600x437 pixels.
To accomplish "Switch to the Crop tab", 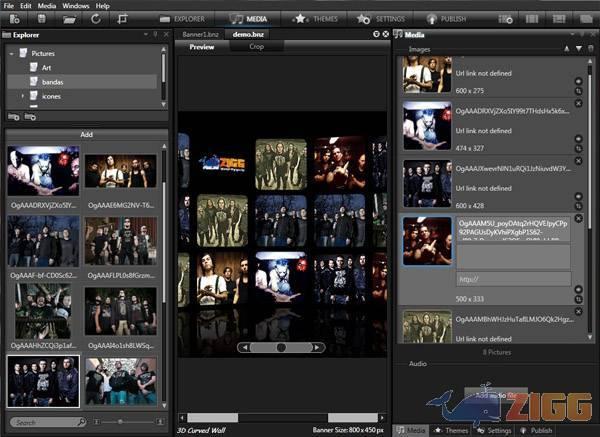I will [256, 46].
